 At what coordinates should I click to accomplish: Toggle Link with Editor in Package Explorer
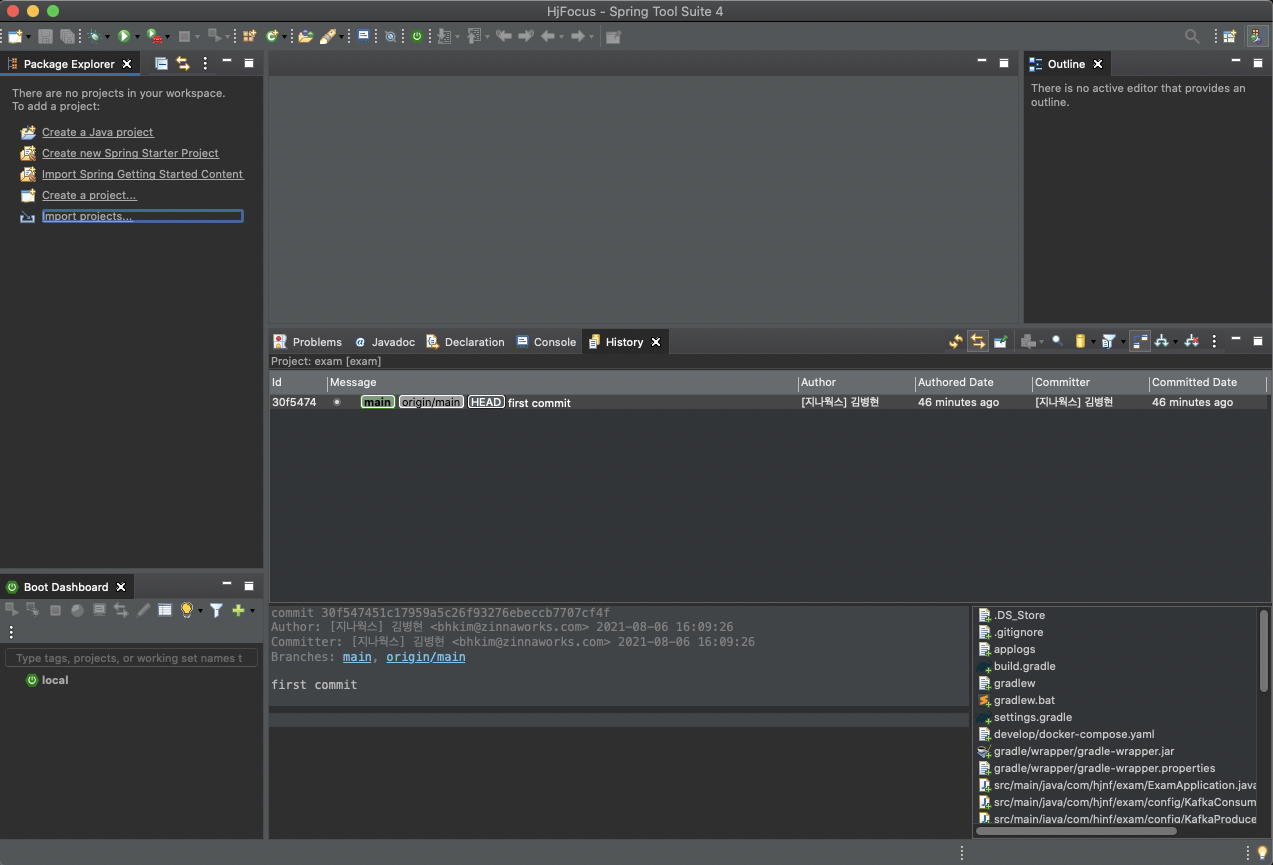click(x=183, y=63)
